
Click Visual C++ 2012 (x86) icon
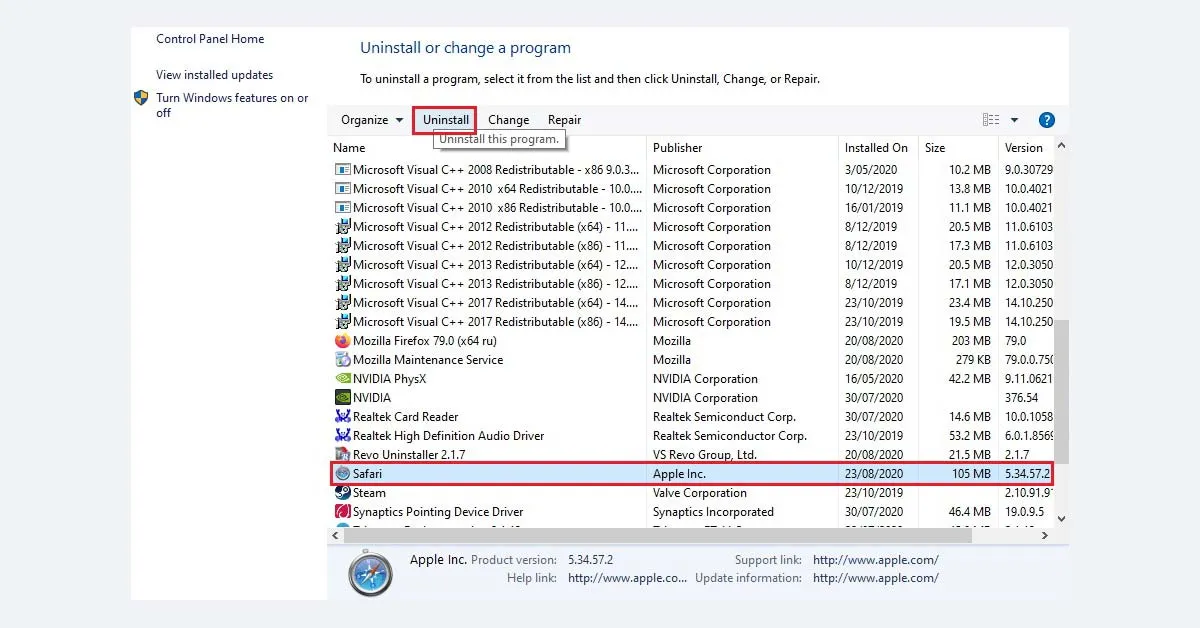pyautogui.click(x=343, y=246)
